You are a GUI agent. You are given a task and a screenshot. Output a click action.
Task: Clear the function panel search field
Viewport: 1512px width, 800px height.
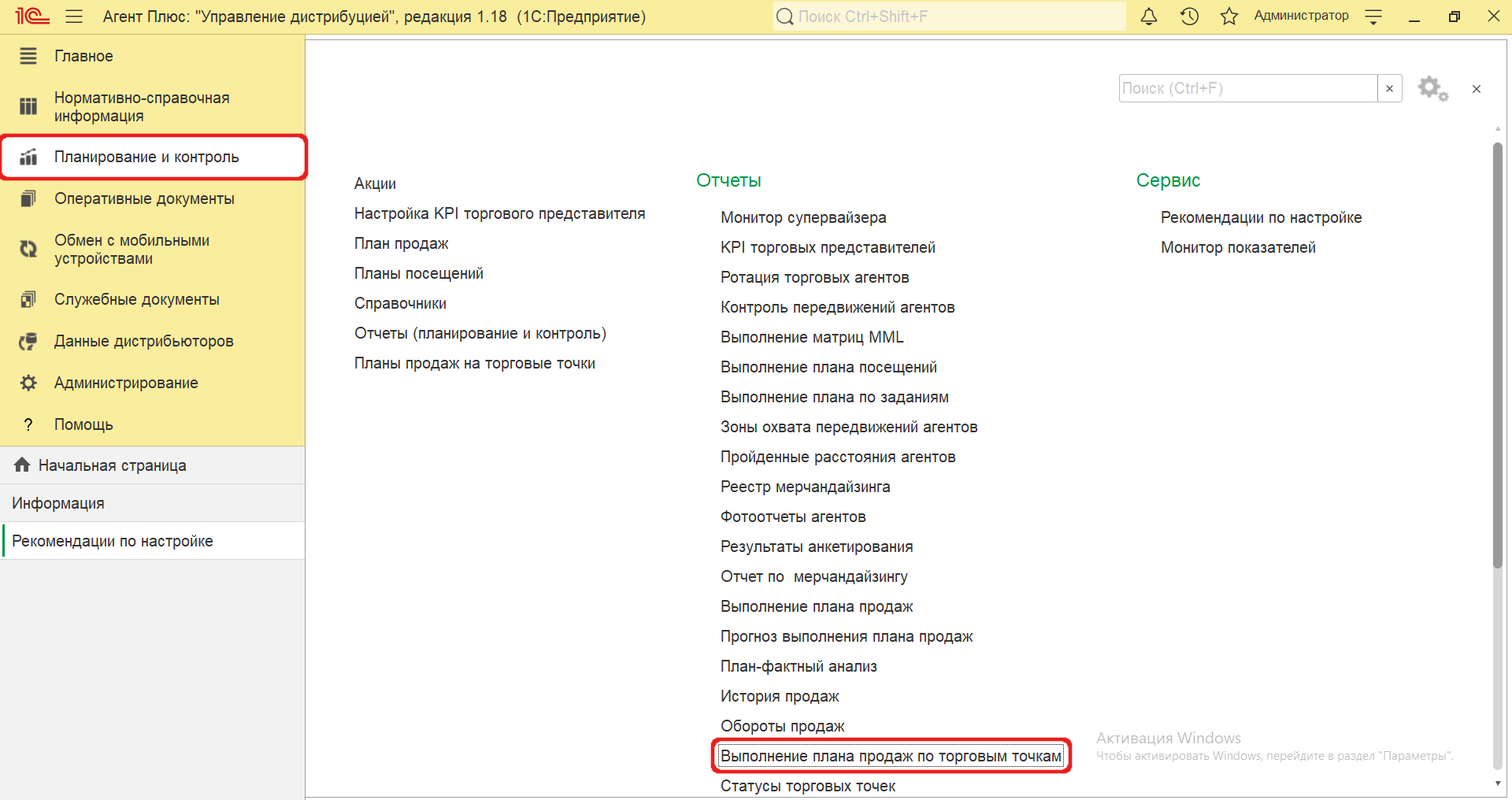click(1390, 88)
